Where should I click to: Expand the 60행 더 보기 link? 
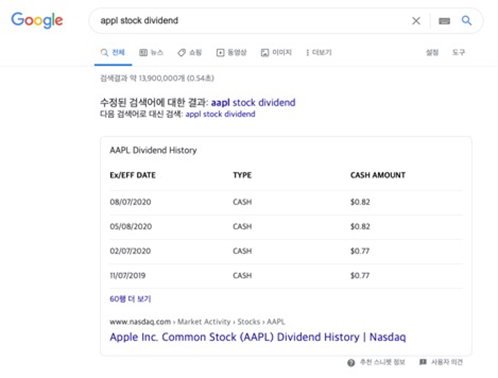(x=130, y=299)
